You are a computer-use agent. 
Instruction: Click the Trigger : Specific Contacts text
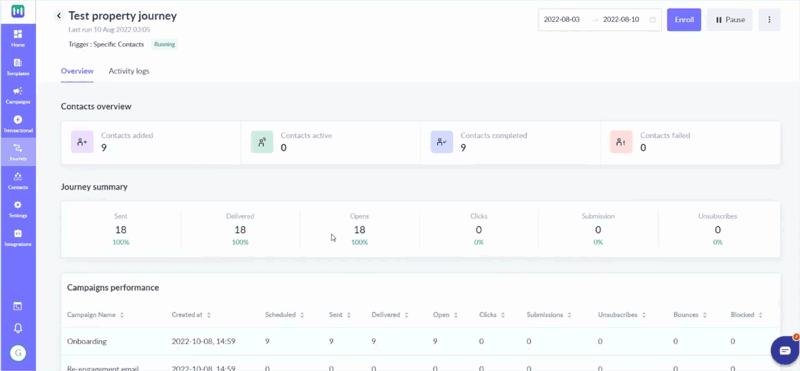pos(106,44)
